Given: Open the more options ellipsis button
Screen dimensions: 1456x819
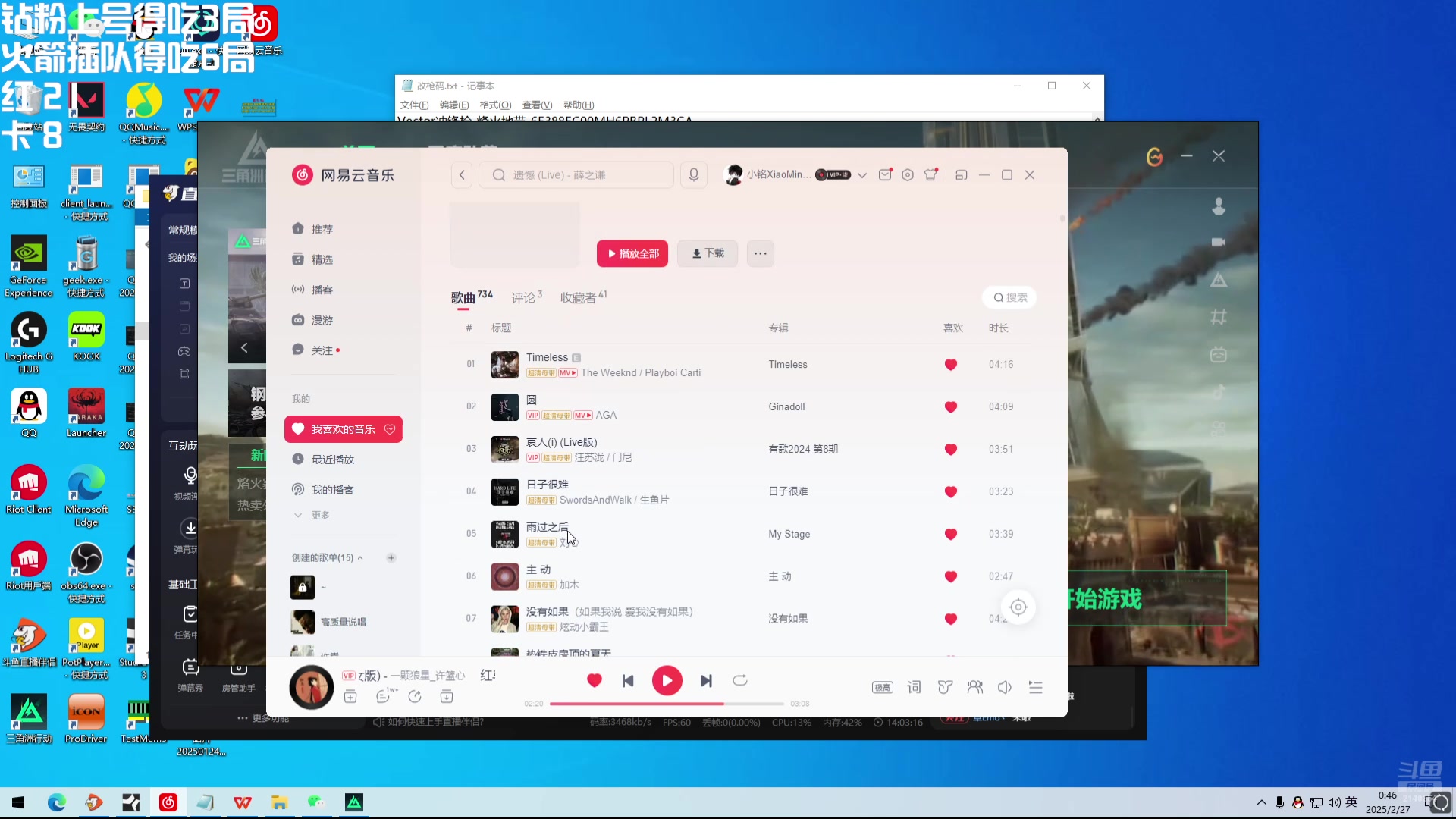Looking at the screenshot, I should click(761, 253).
